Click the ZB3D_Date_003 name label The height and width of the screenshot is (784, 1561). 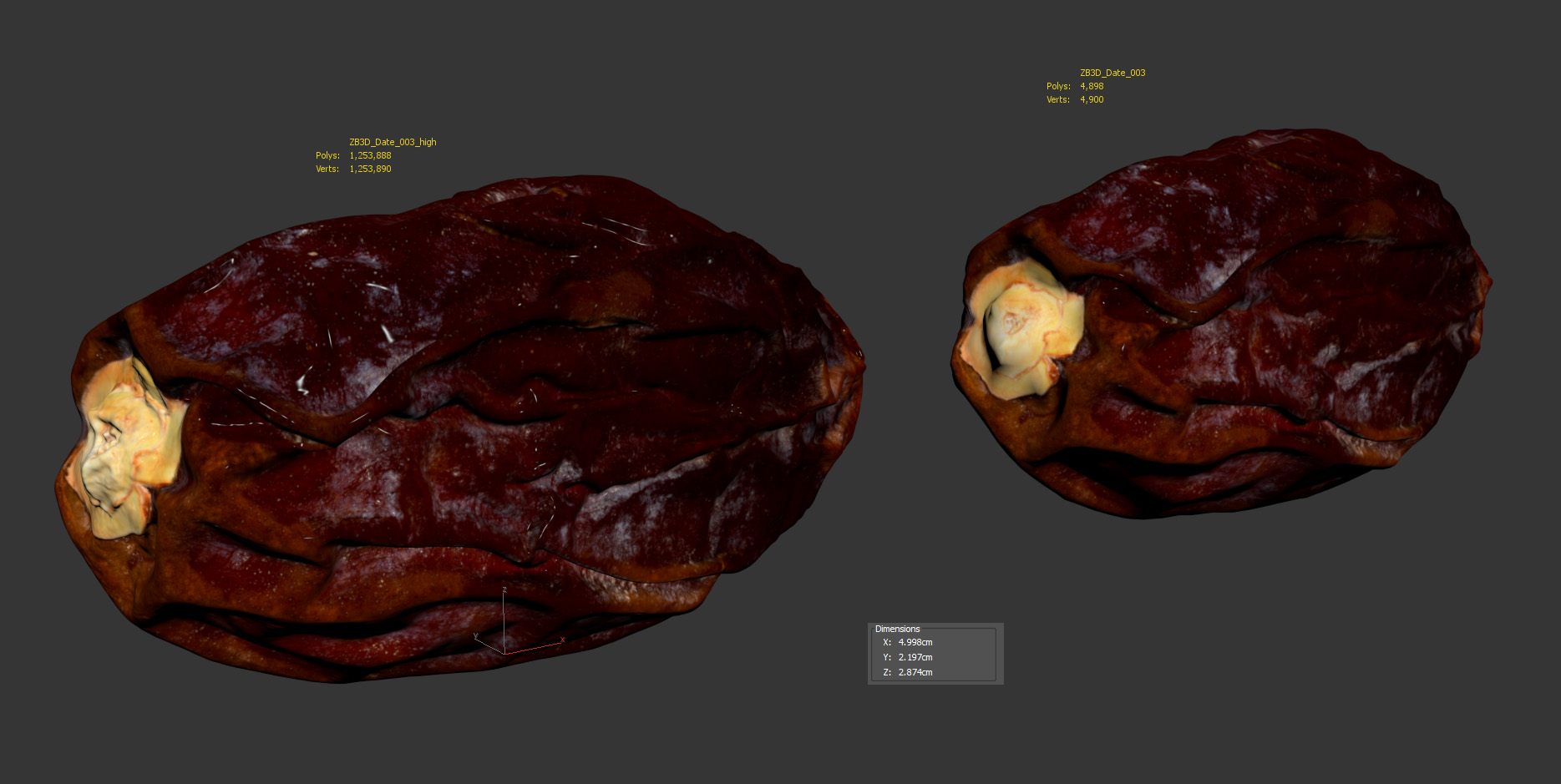(1112, 73)
